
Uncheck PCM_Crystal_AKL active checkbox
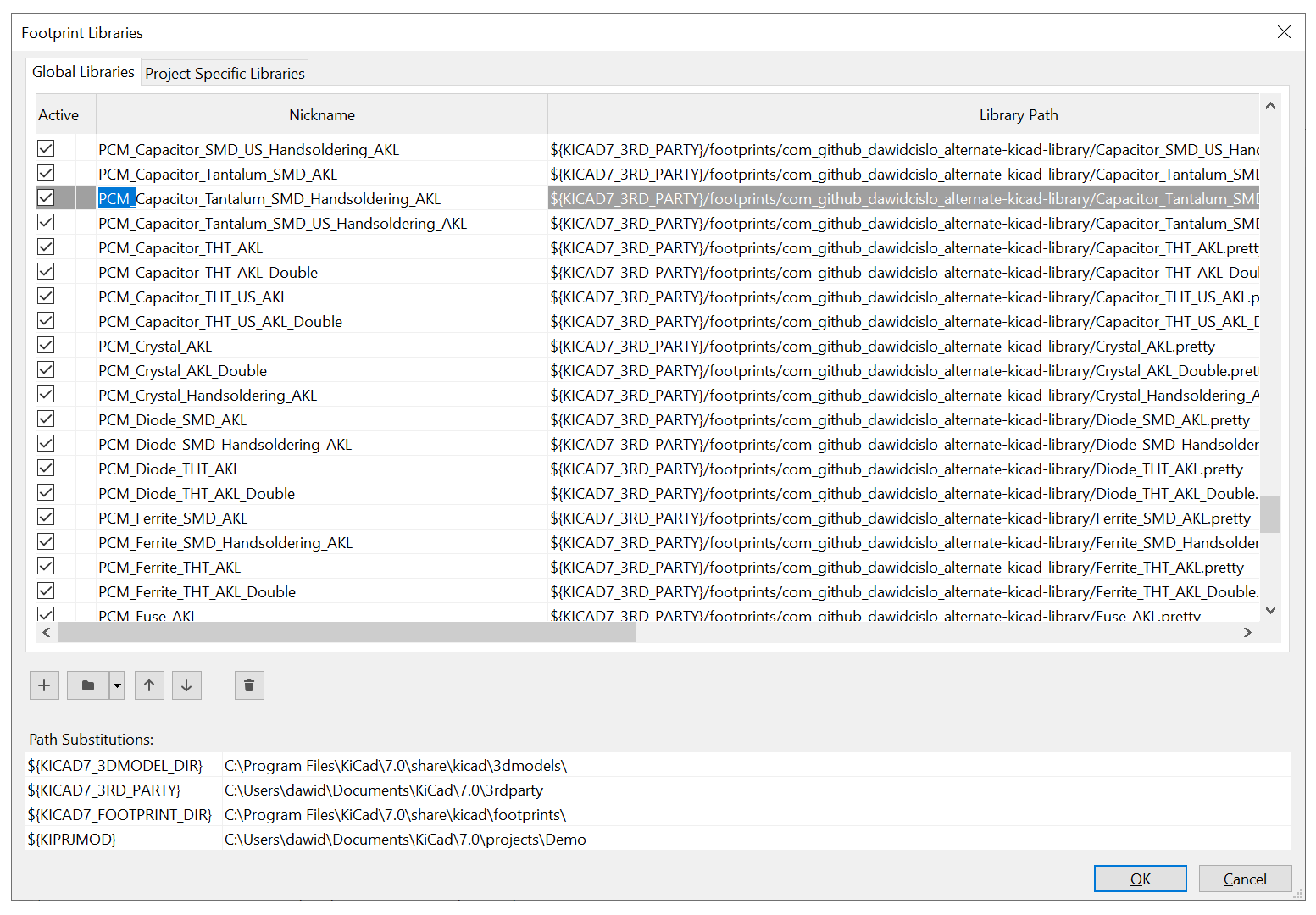(46, 346)
